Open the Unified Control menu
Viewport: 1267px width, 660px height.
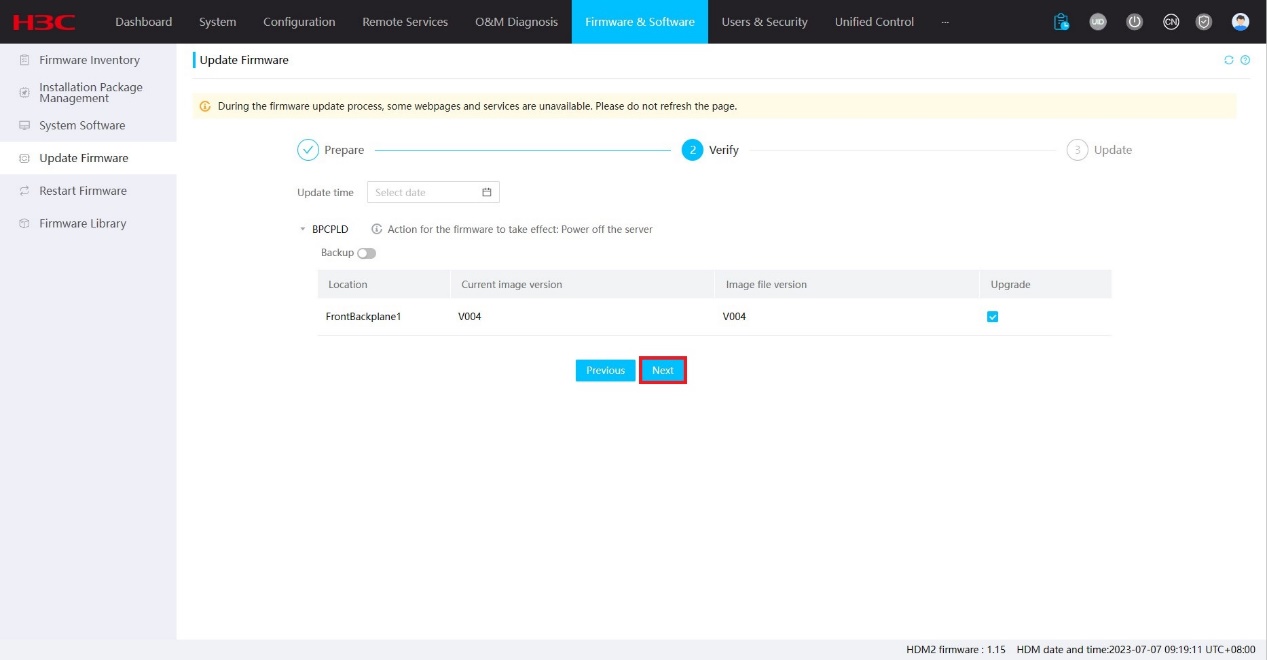click(x=874, y=22)
